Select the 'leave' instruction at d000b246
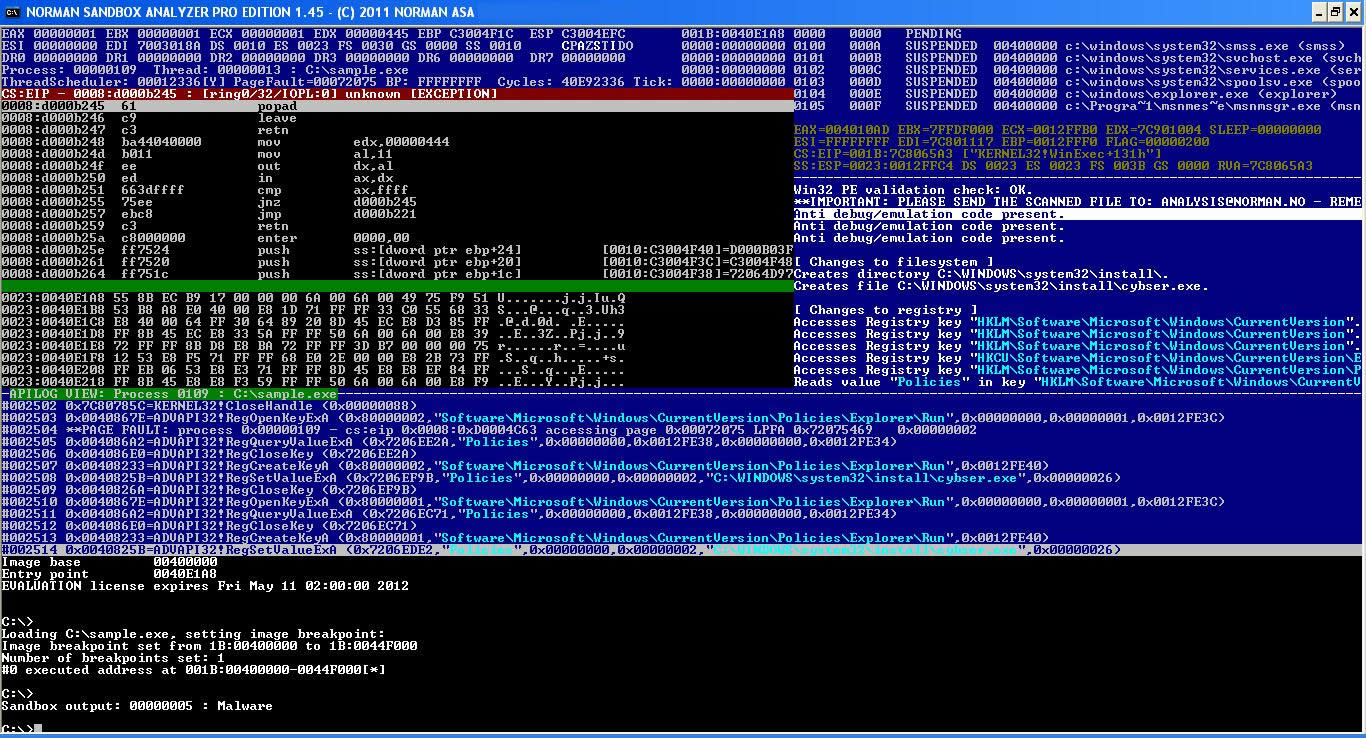This screenshot has height=738, width=1366. 397,118
